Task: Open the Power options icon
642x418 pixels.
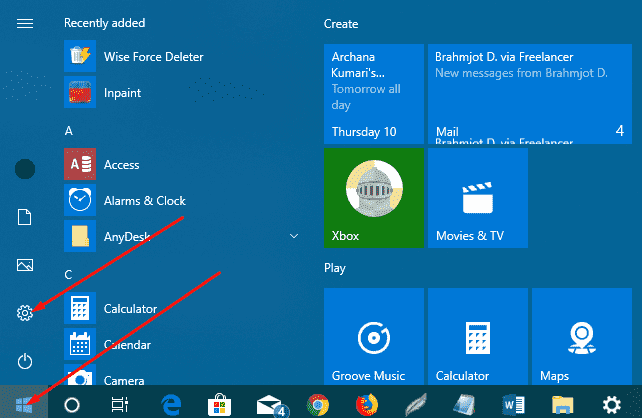Action: coord(25,361)
